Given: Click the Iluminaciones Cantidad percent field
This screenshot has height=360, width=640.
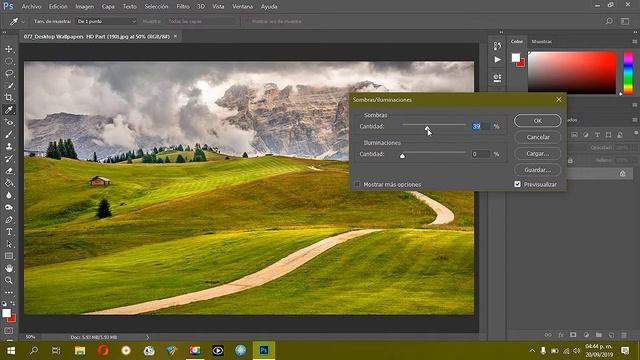Looking at the screenshot, I should 481,154.
